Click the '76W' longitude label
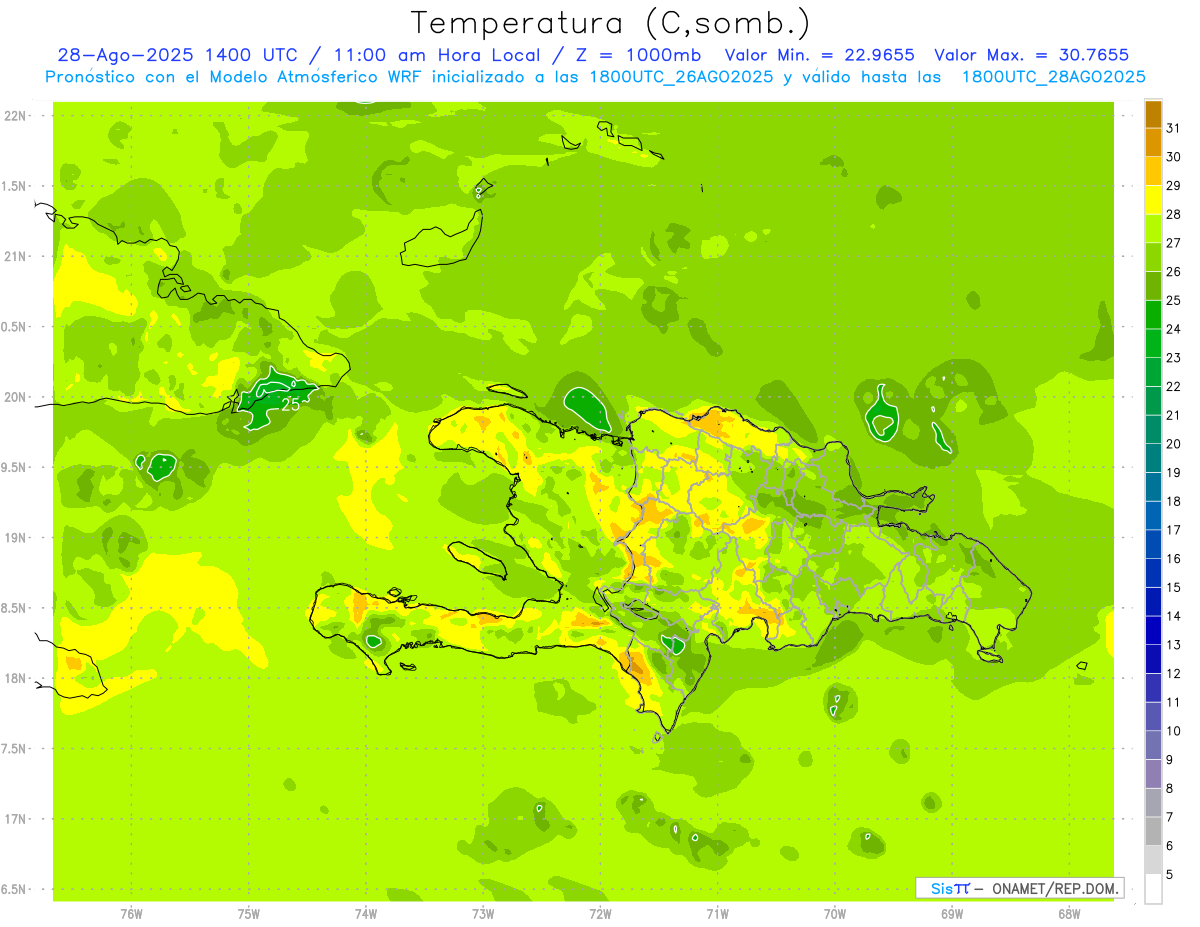Image resolution: width=1200 pixels, height=927 pixels. [131, 914]
